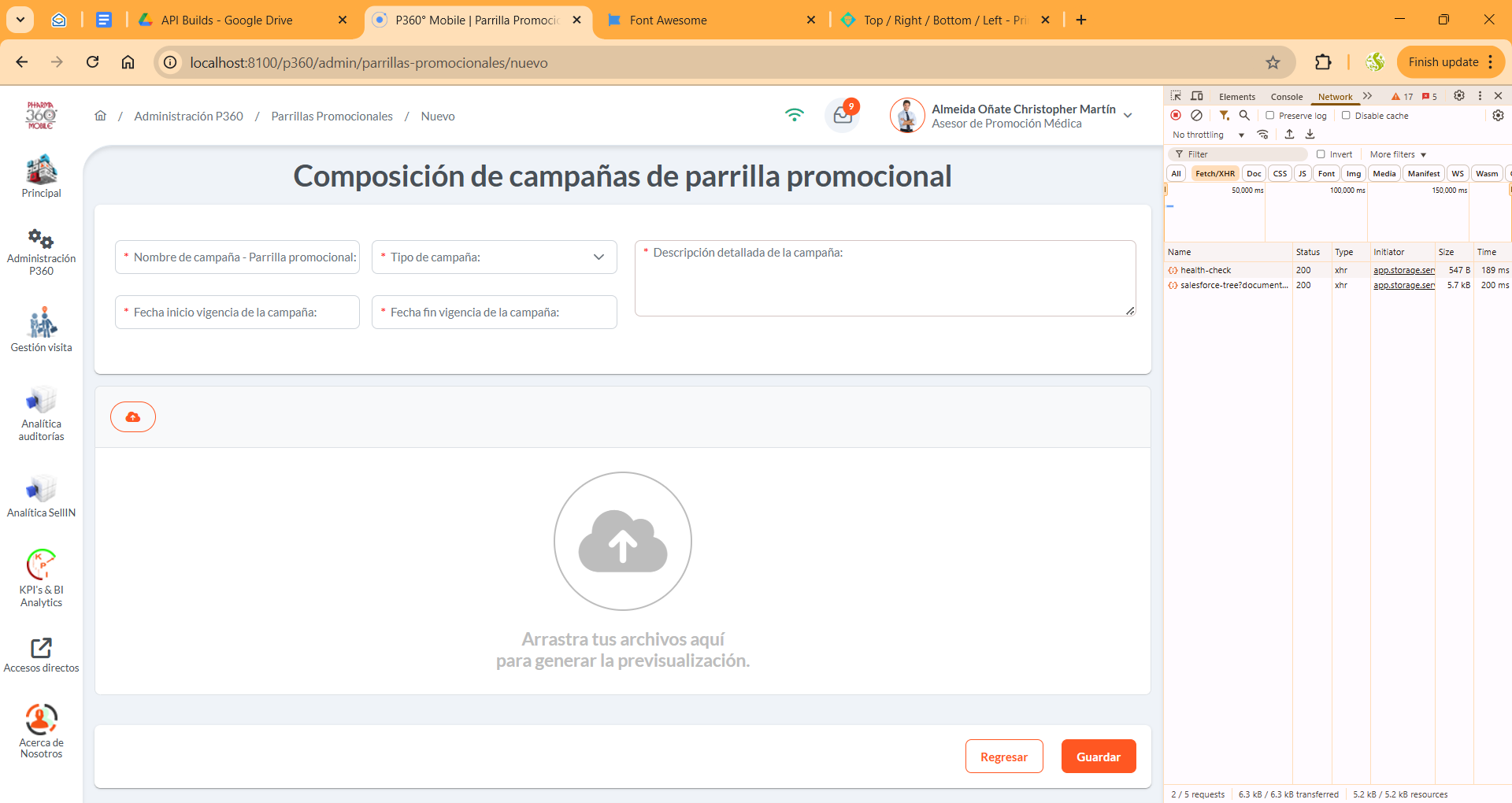Click the Regresar button

click(x=1003, y=757)
